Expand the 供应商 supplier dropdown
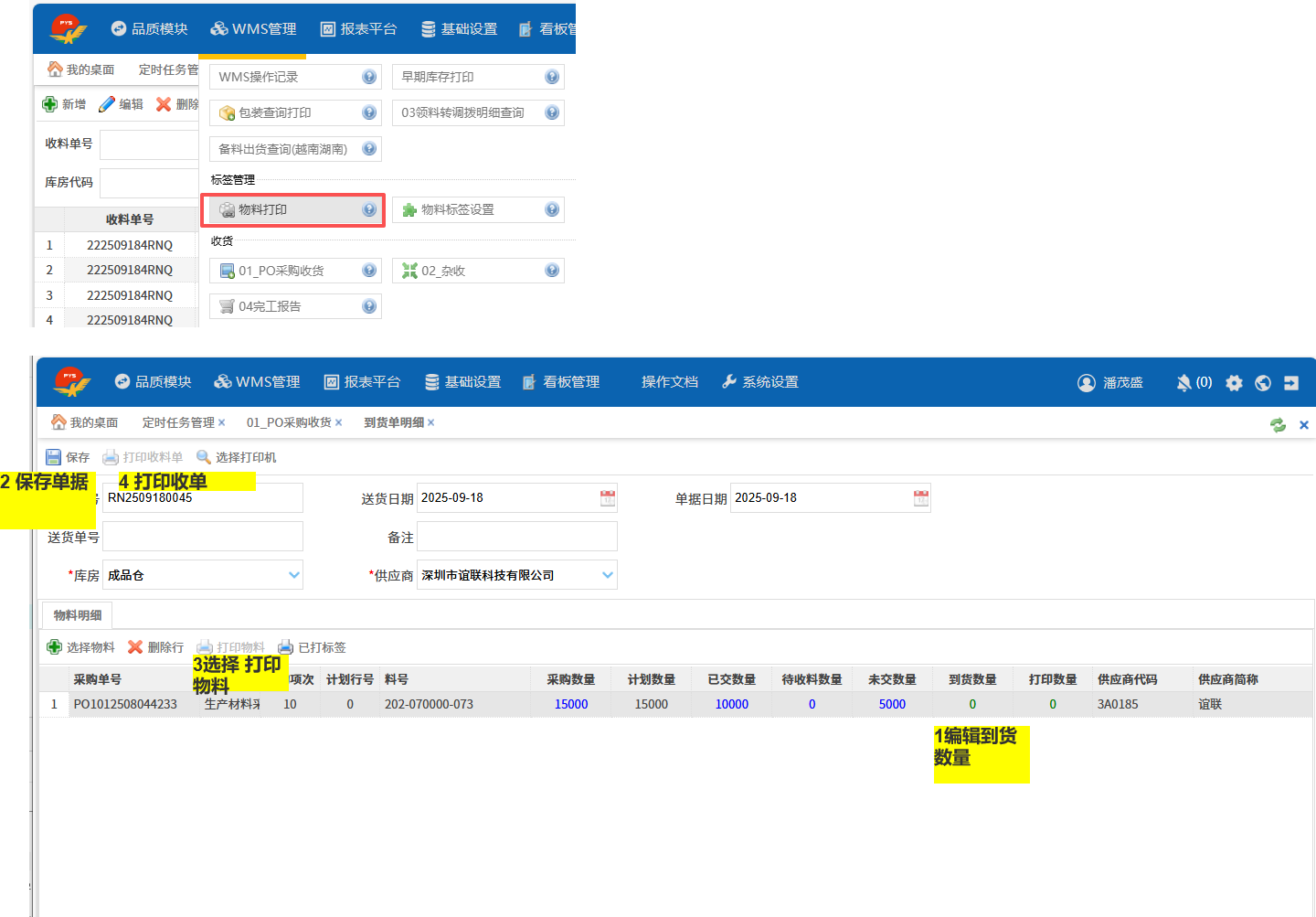 [x=608, y=575]
